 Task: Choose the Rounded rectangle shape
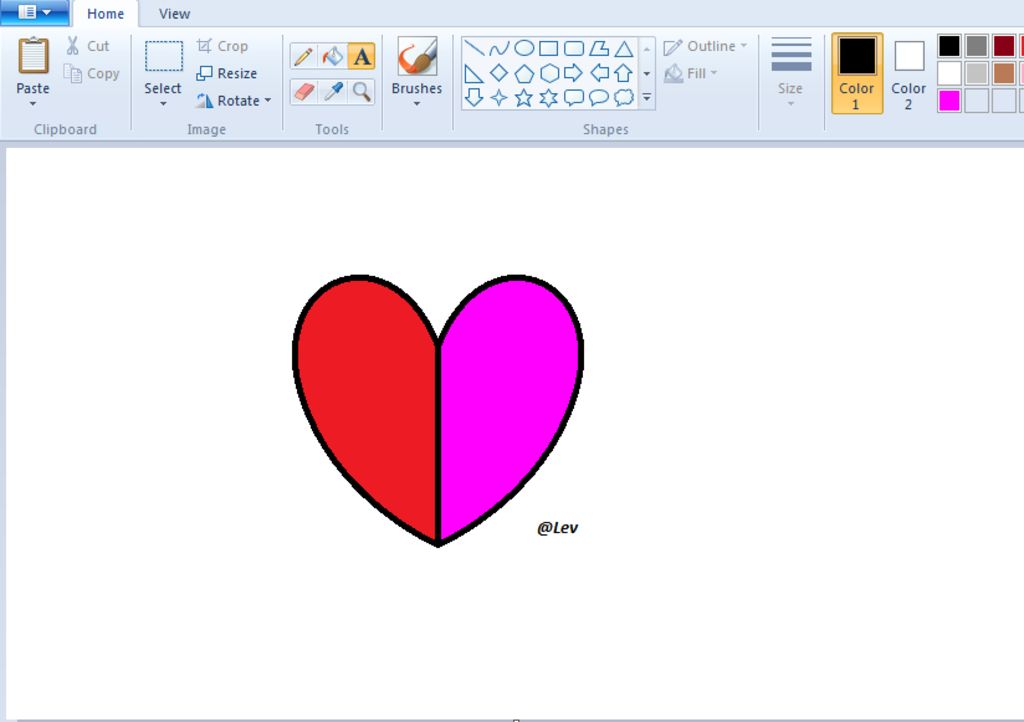[573, 48]
